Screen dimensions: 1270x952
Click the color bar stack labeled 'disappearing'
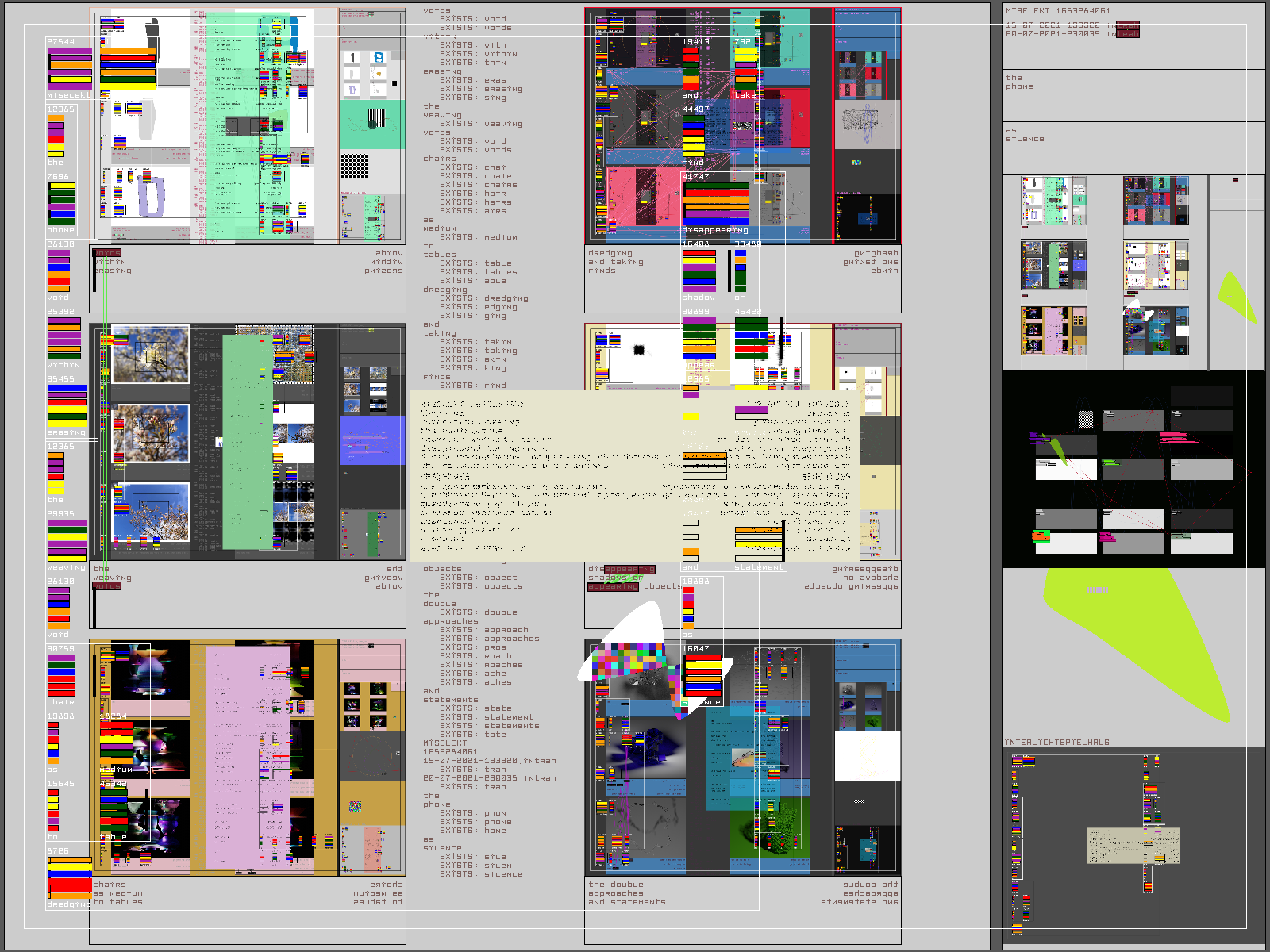716,204
